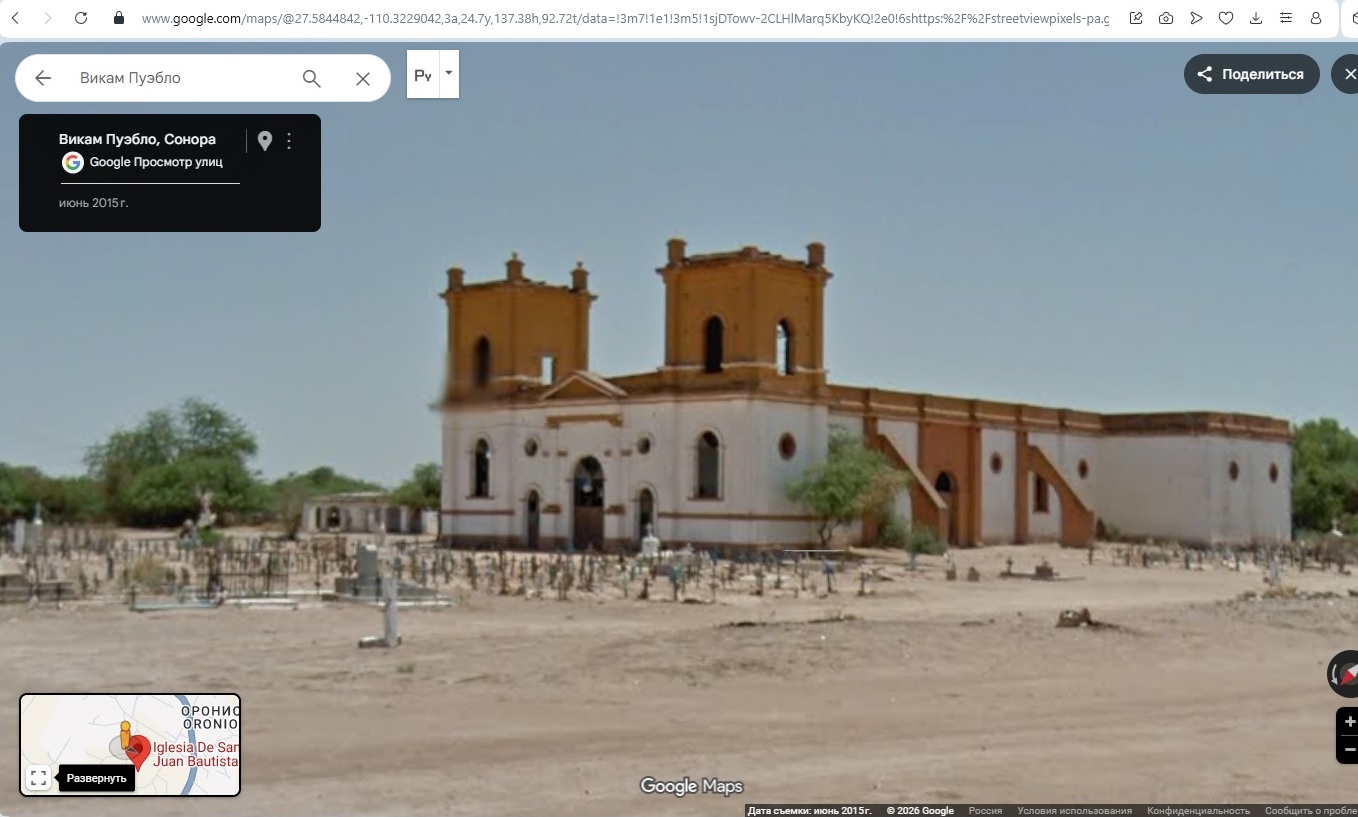
Task: Click the fullscreen expand icon on the minimap
Action: click(x=38, y=778)
